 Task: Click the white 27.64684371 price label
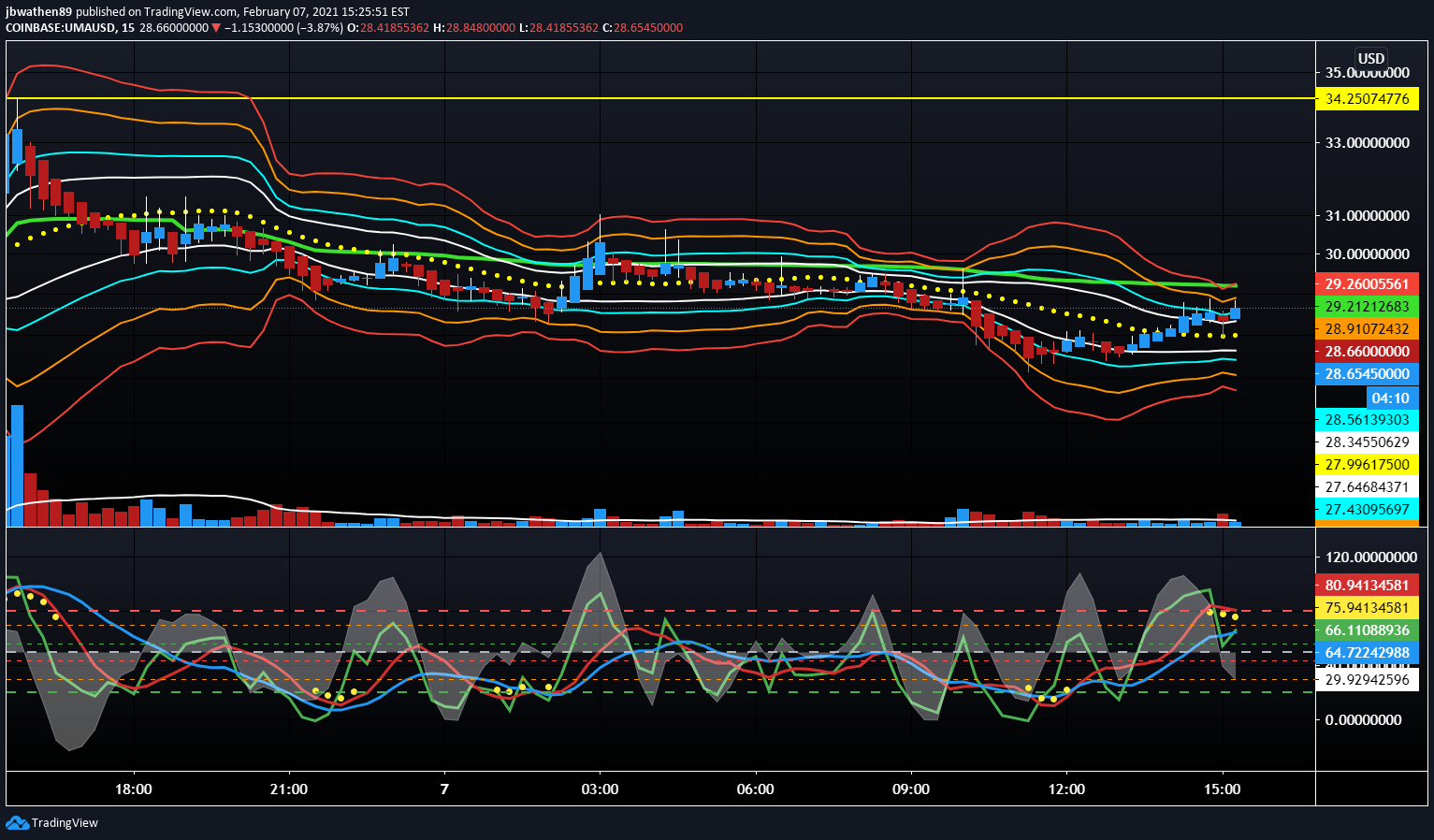(1367, 487)
